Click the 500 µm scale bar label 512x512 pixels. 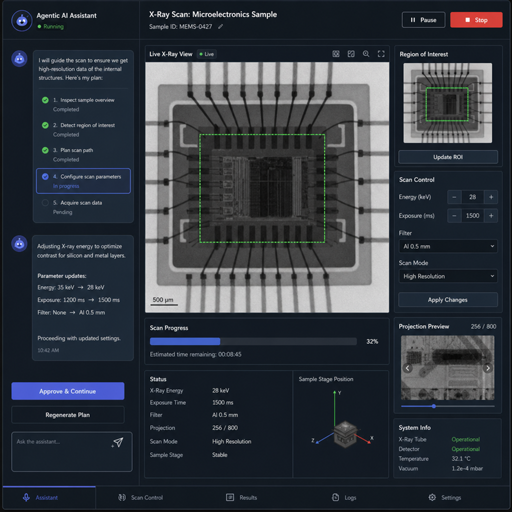coord(163,300)
